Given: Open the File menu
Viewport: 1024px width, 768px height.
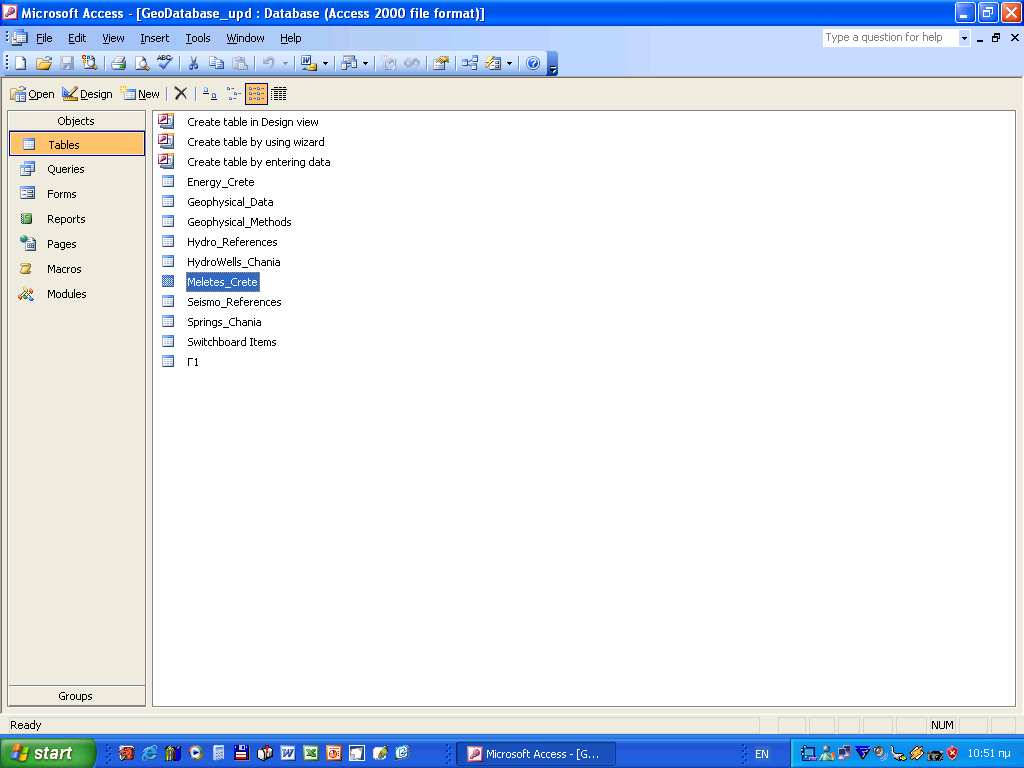Looking at the screenshot, I should click(x=44, y=39).
